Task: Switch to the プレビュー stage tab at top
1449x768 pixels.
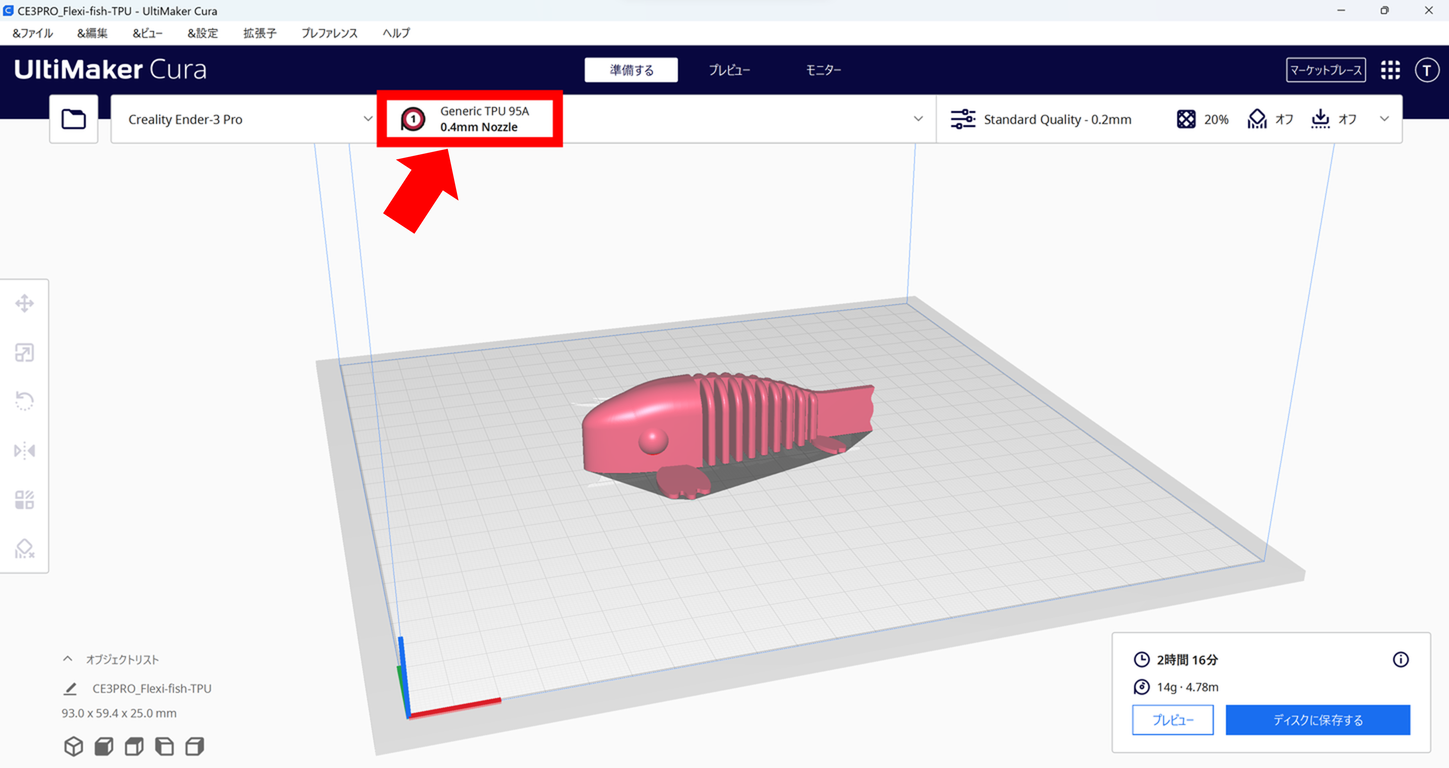Action: coord(729,70)
